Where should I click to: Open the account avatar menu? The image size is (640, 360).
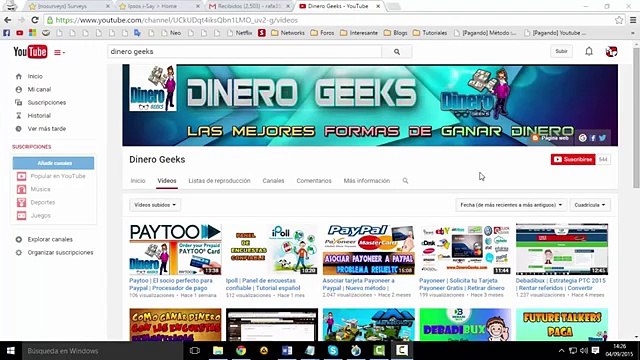point(611,51)
